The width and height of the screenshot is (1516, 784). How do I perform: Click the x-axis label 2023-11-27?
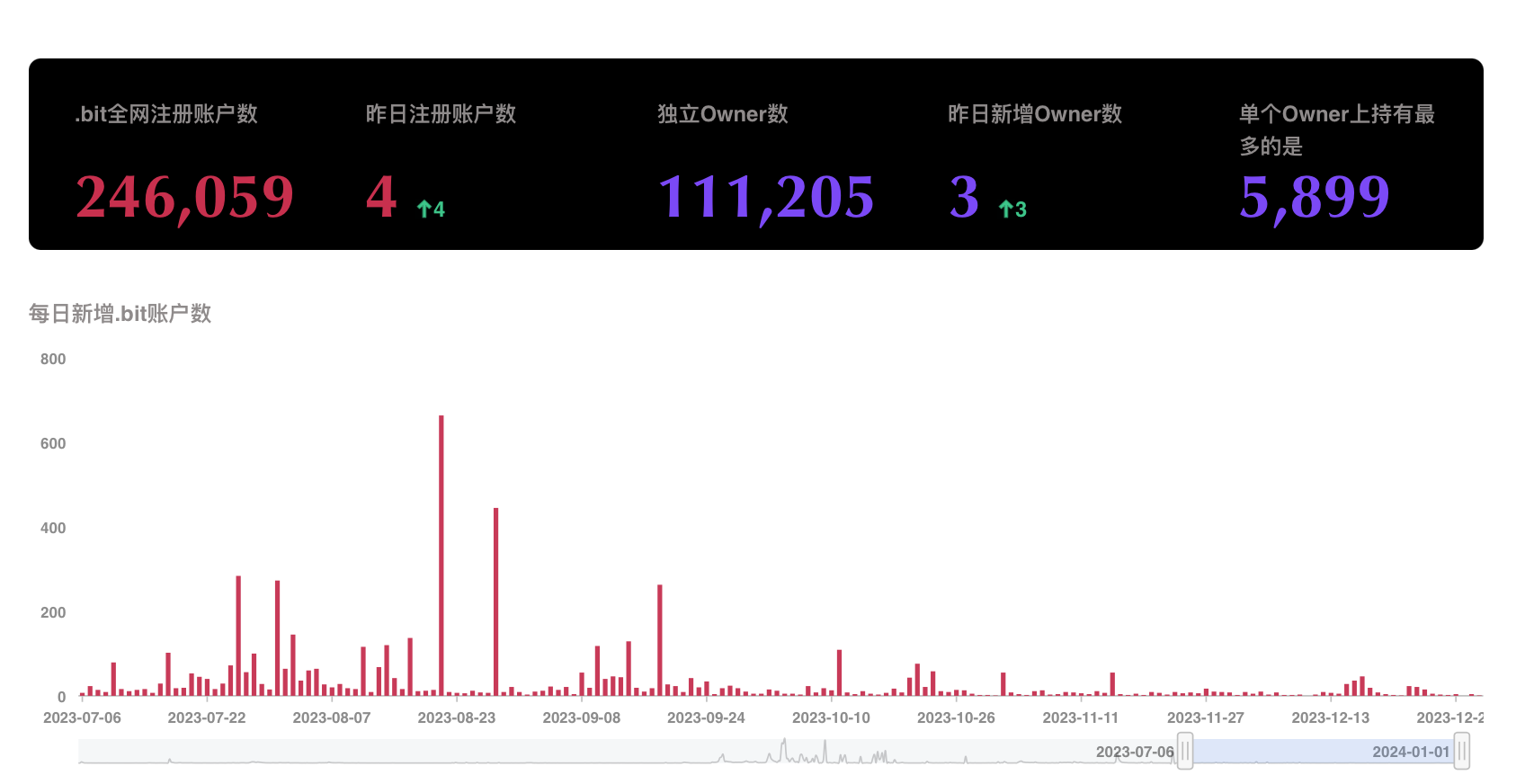[x=1206, y=717]
